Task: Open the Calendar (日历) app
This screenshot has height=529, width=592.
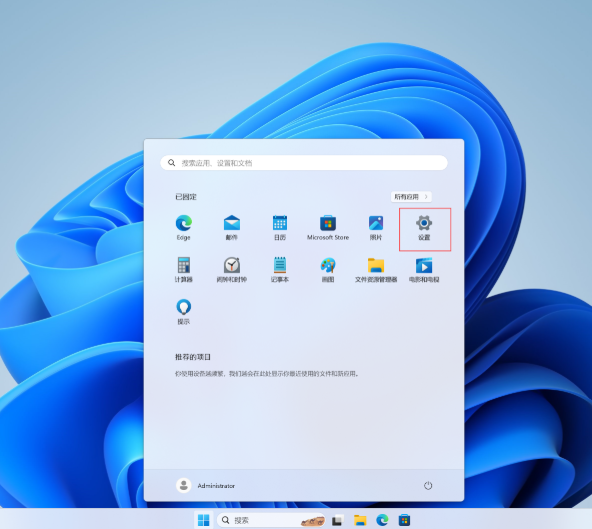Action: [x=280, y=228]
